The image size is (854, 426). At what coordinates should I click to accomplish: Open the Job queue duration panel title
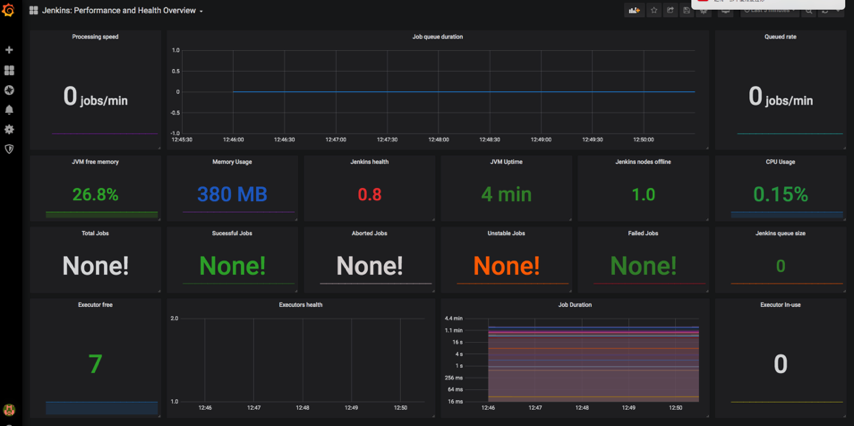click(x=438, y=37)
